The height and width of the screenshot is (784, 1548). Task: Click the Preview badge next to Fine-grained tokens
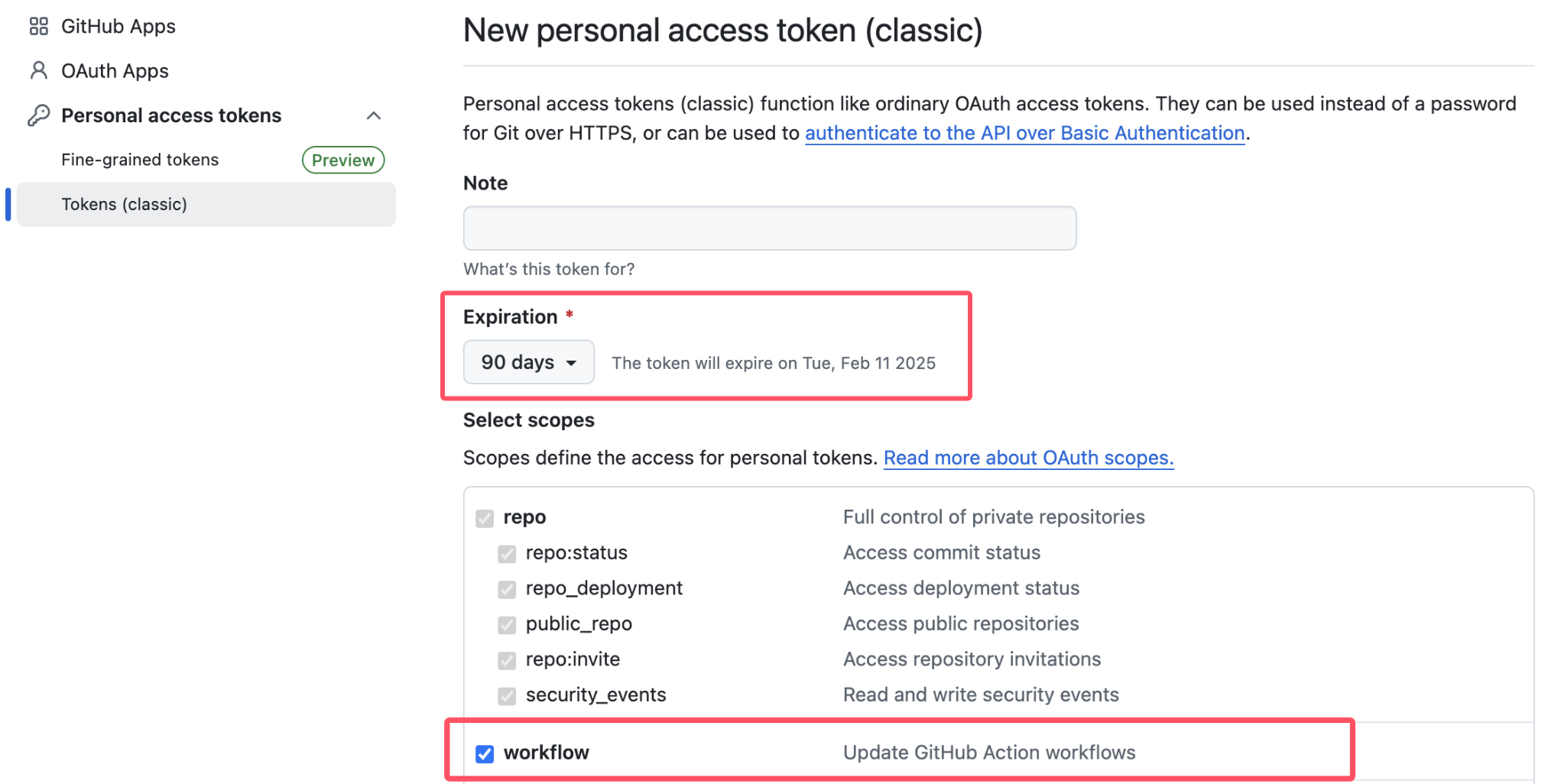click(342, 160)
